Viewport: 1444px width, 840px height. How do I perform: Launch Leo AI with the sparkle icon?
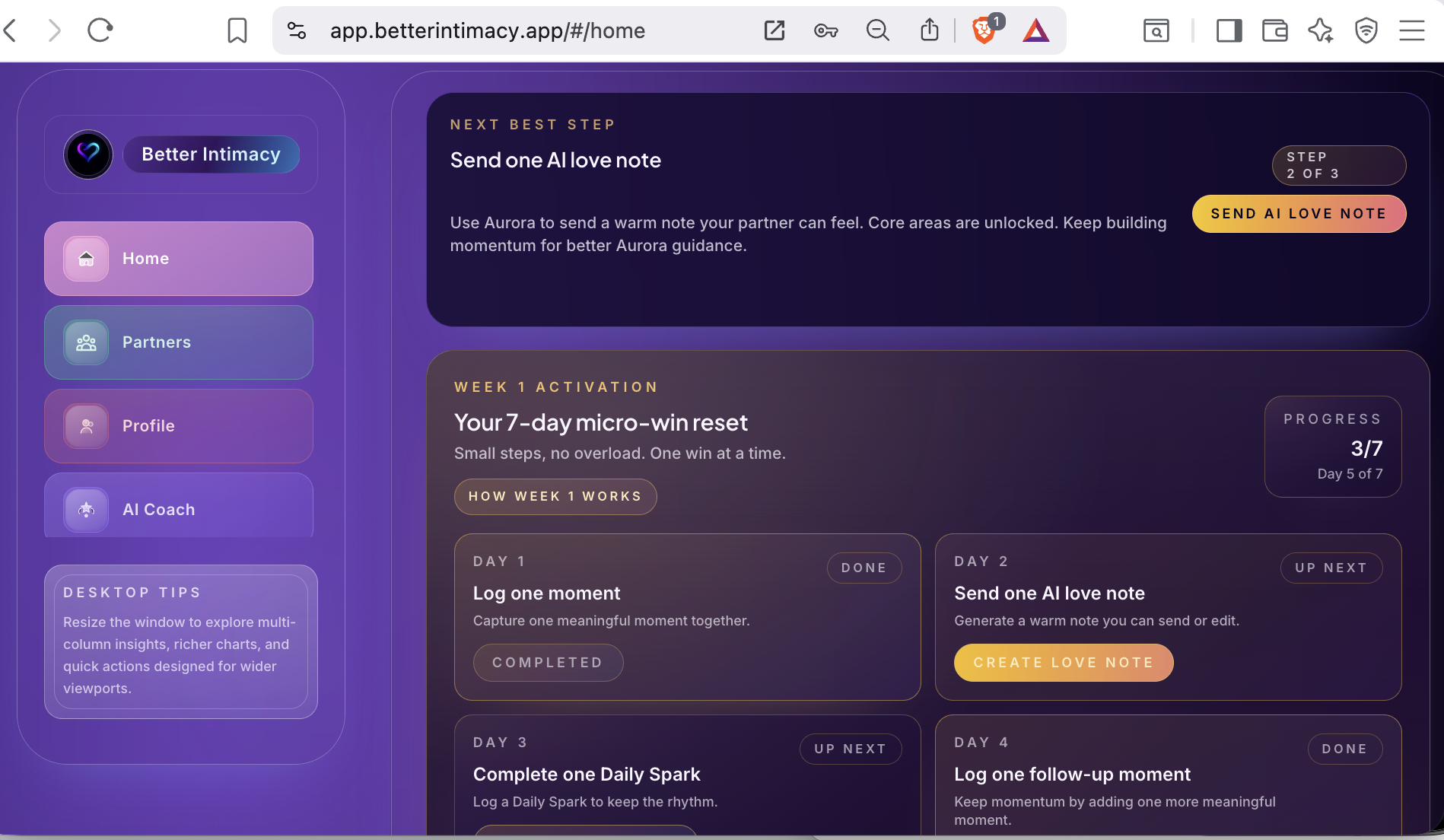coord(1321,30)
